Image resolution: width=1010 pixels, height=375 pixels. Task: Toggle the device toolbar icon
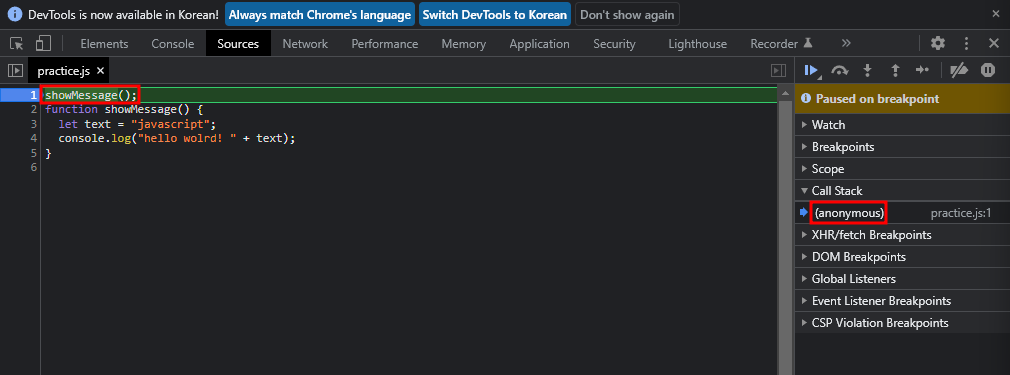click(43, 43)
